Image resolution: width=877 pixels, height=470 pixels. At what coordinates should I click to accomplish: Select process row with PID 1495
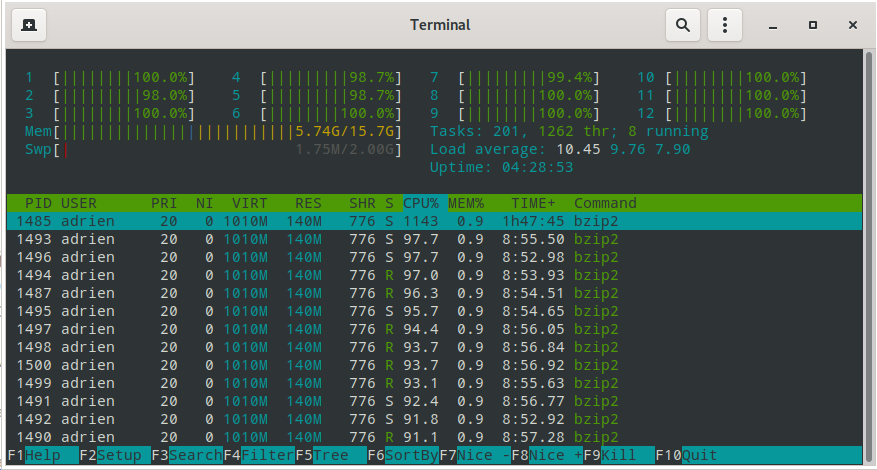434,311
